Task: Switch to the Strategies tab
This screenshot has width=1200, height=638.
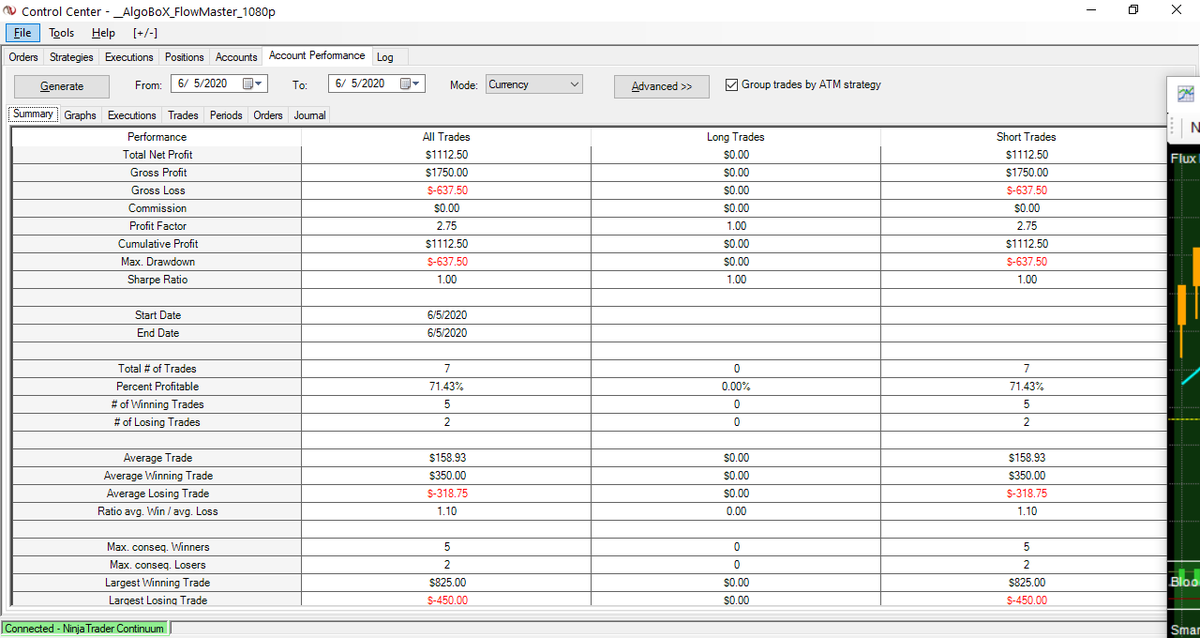Action: pyautogui.click(x=72, y=57)
